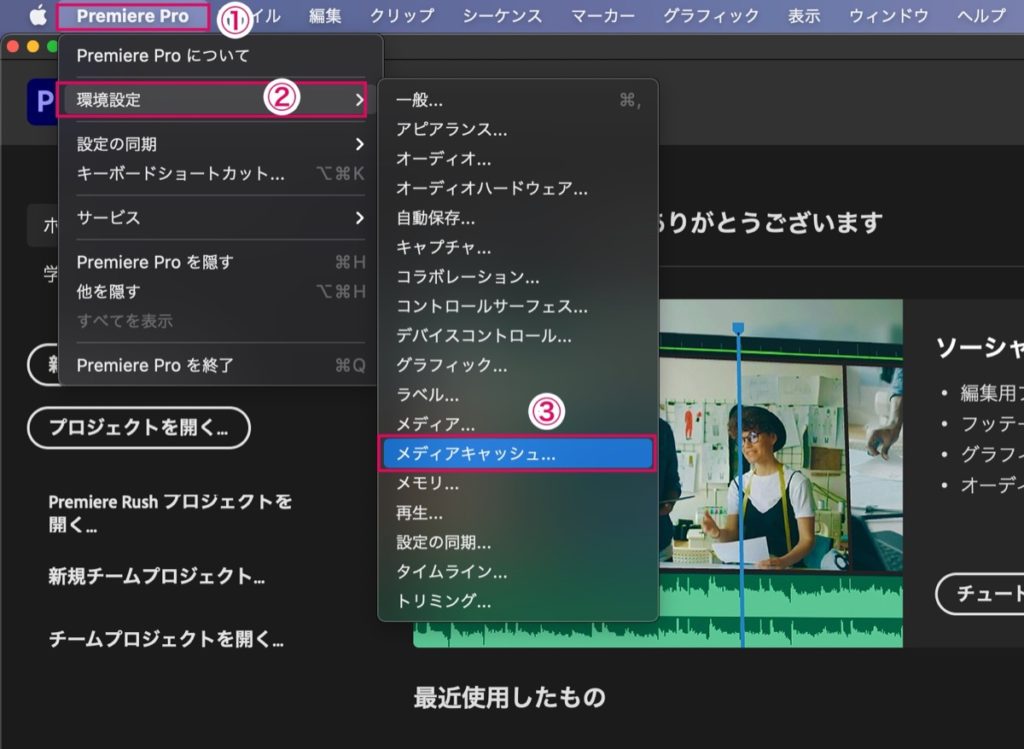
Task: Open タイムライン... preferences
Action: (x=518, y=571)
